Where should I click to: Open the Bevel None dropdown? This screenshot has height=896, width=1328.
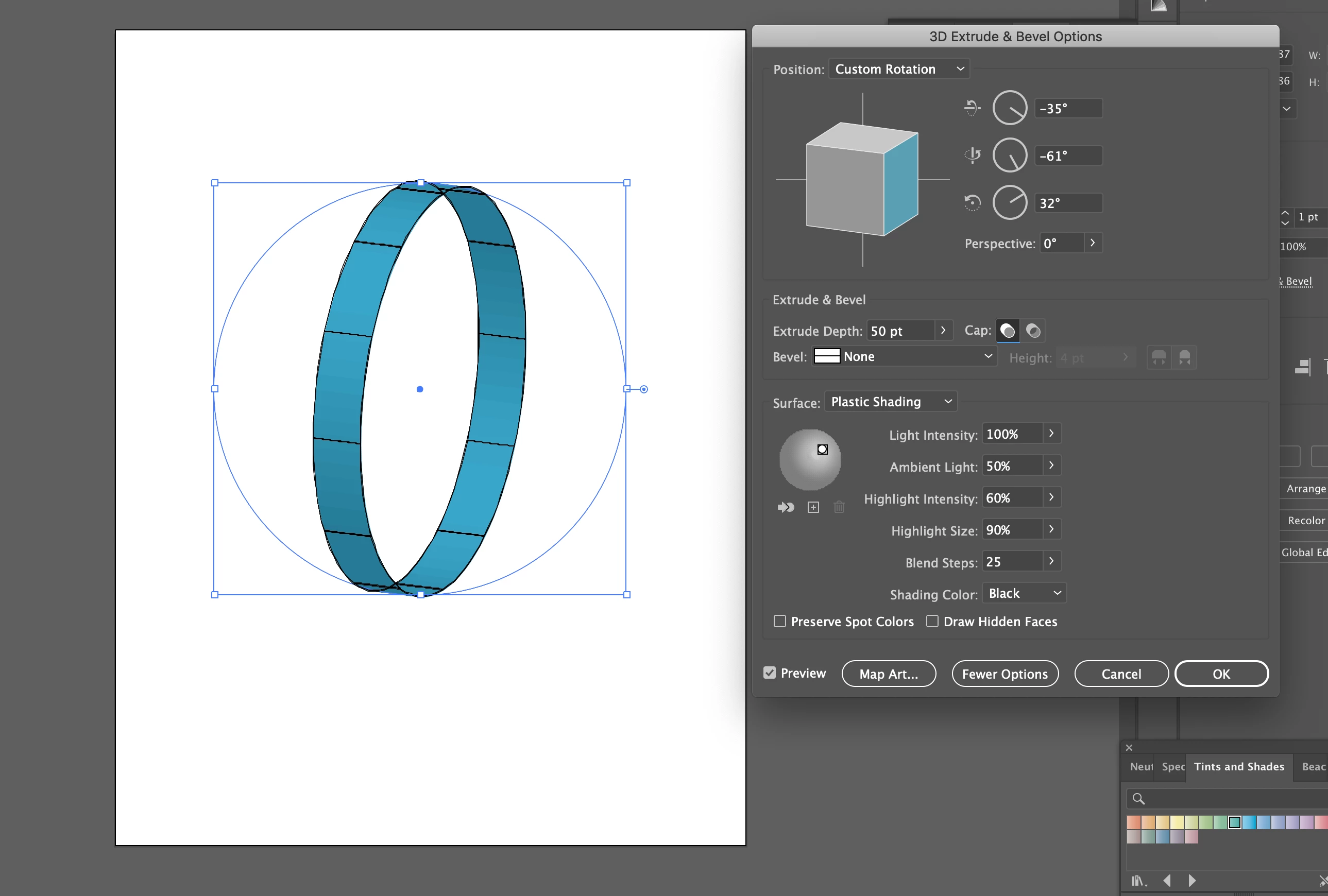point(905,356)
